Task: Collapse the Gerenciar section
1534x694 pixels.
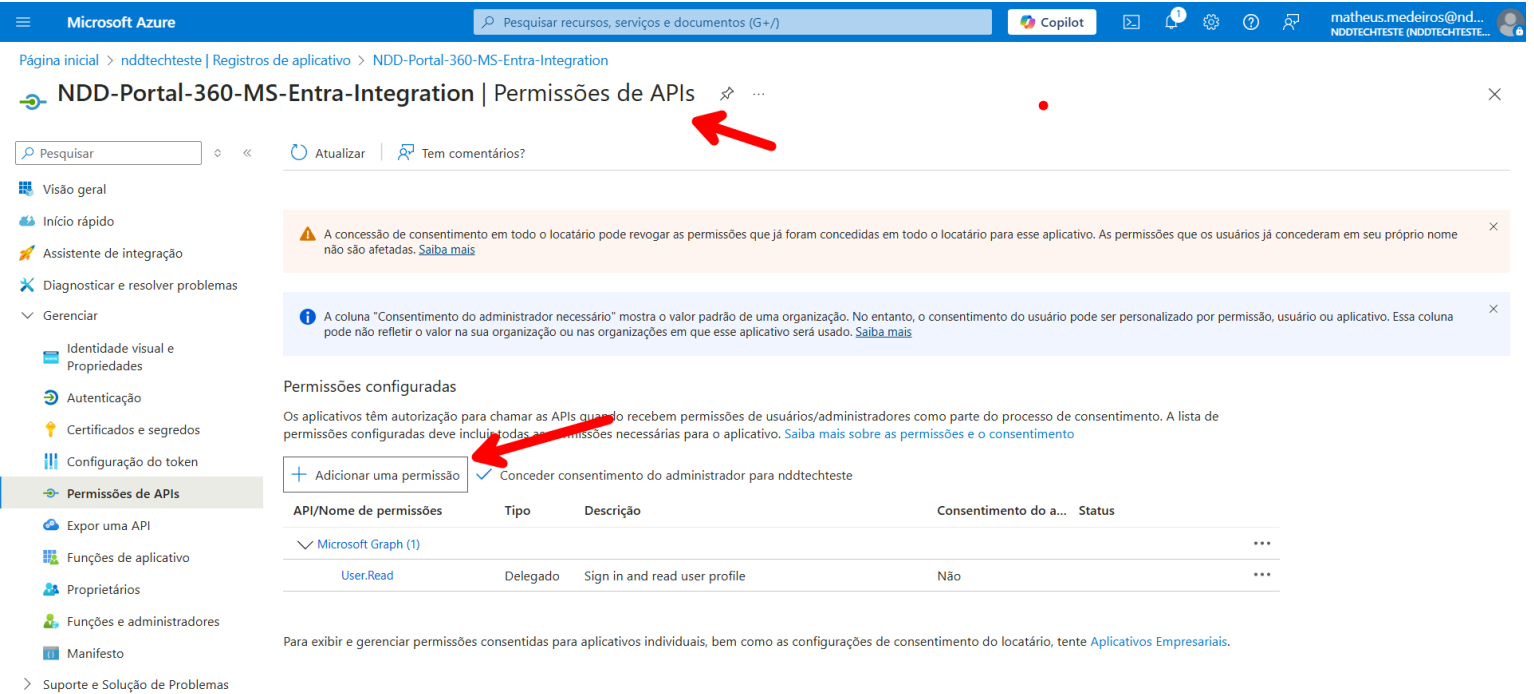Action: click(x=27, y=316)
